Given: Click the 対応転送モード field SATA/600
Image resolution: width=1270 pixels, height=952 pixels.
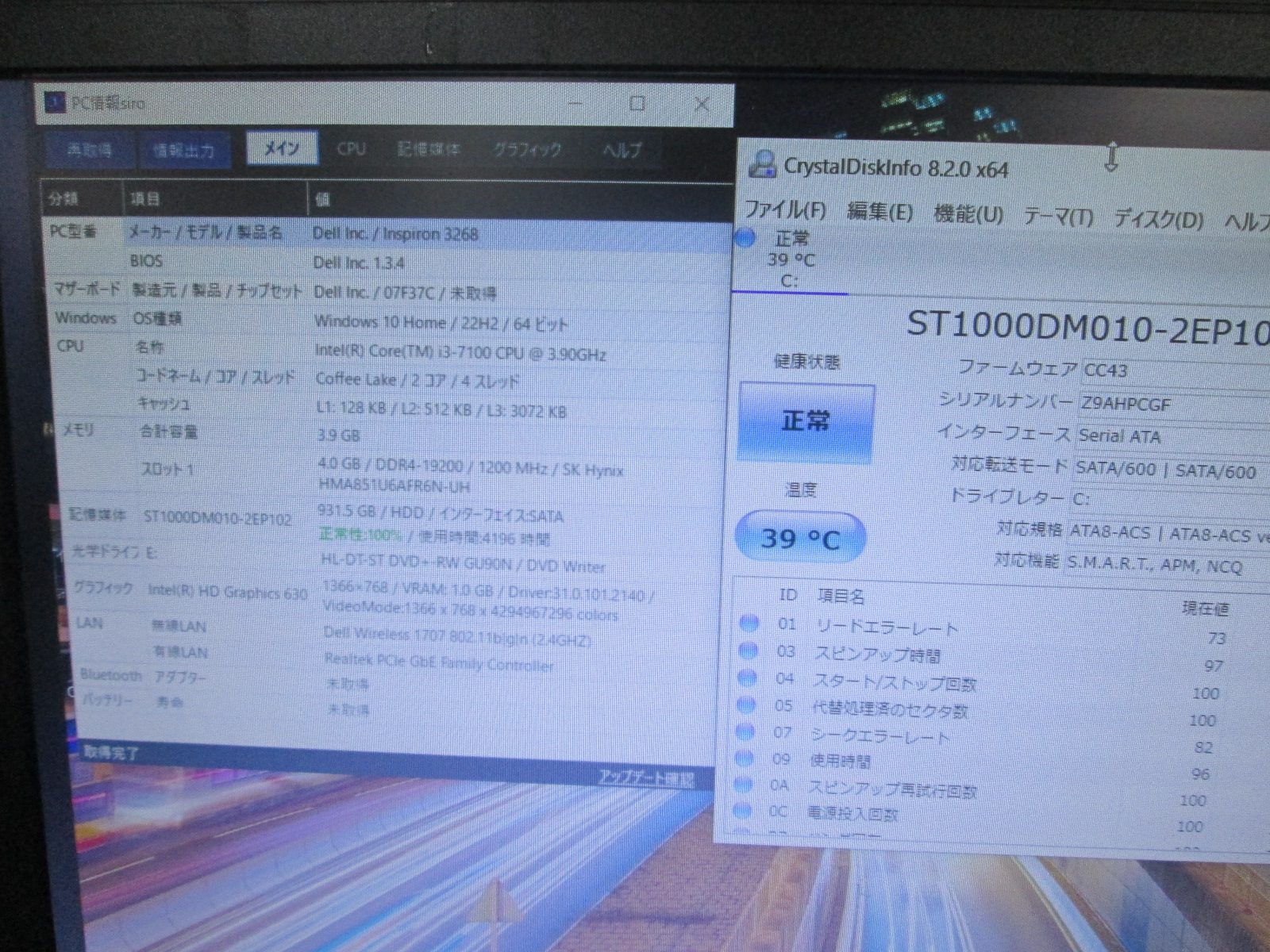Looking at the screenshot, I should (x=1171, y=469).
